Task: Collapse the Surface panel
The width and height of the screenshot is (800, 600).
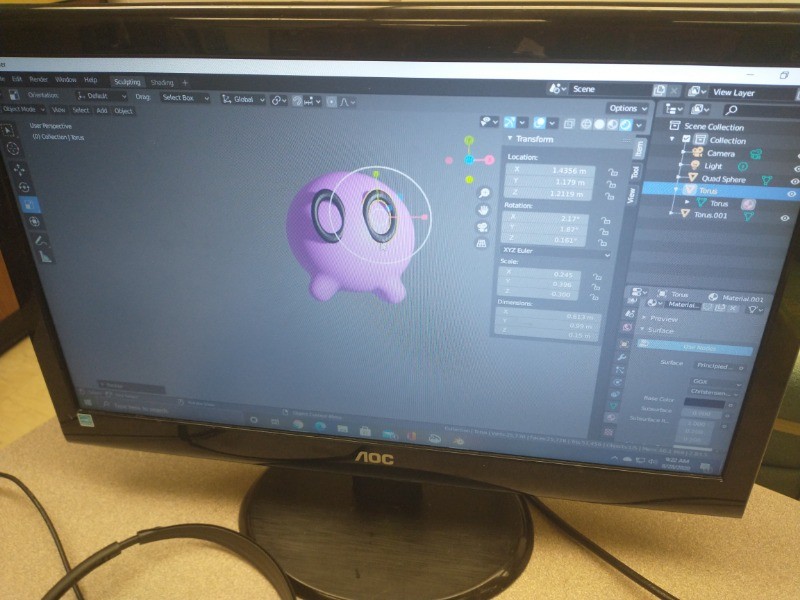Action: tap(642, 330)
